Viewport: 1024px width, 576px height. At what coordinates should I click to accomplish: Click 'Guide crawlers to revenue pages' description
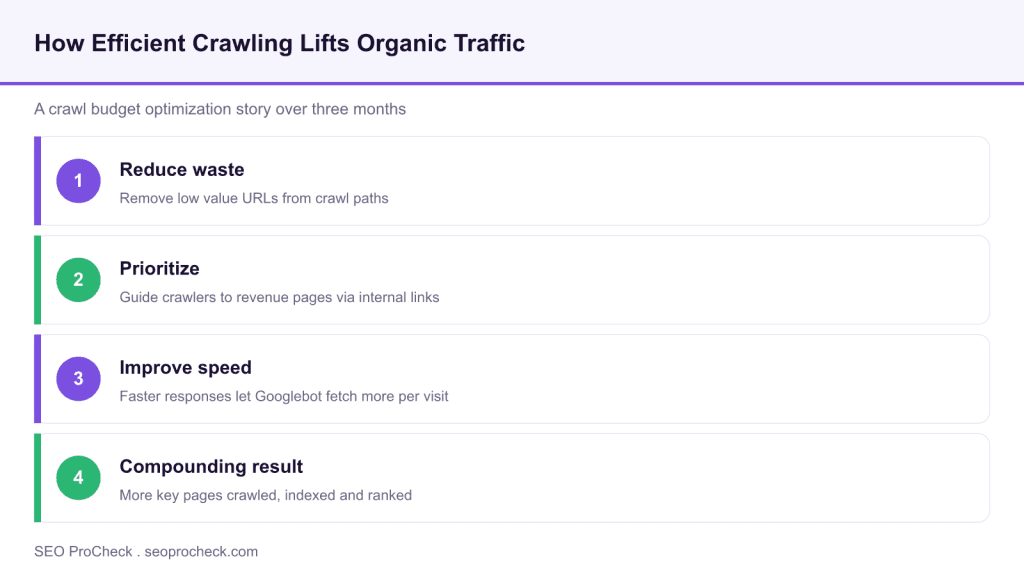[280, 297]
